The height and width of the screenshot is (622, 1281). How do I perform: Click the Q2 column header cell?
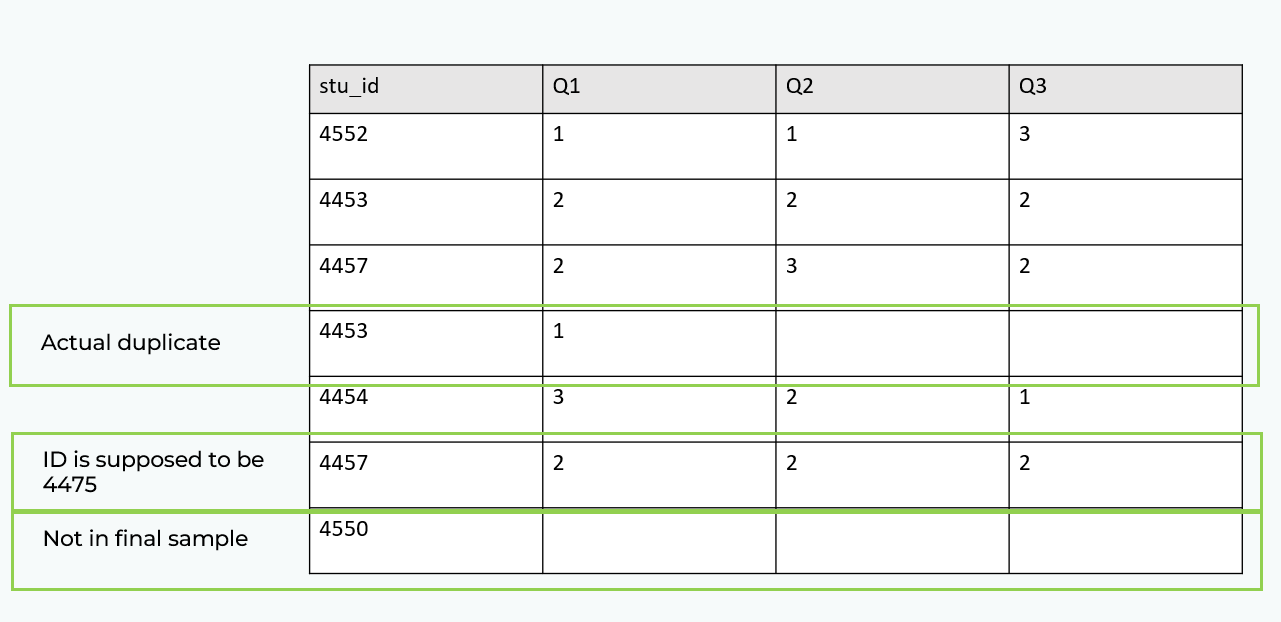pyautogui.click(x=799, y=87)
